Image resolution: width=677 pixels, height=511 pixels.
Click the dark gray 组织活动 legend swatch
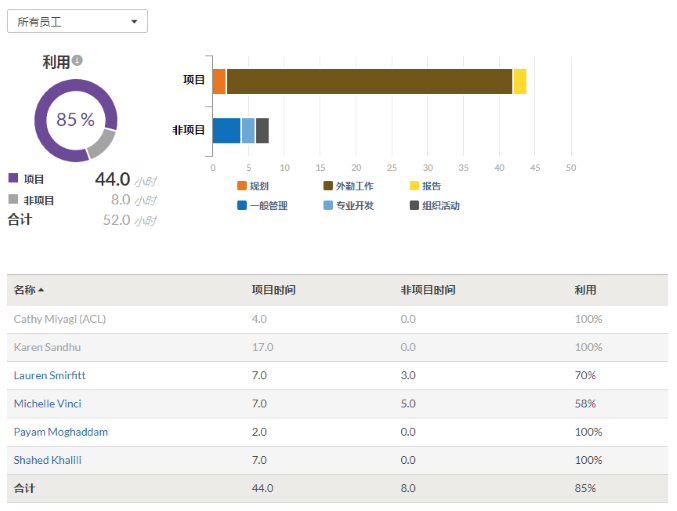414,206
